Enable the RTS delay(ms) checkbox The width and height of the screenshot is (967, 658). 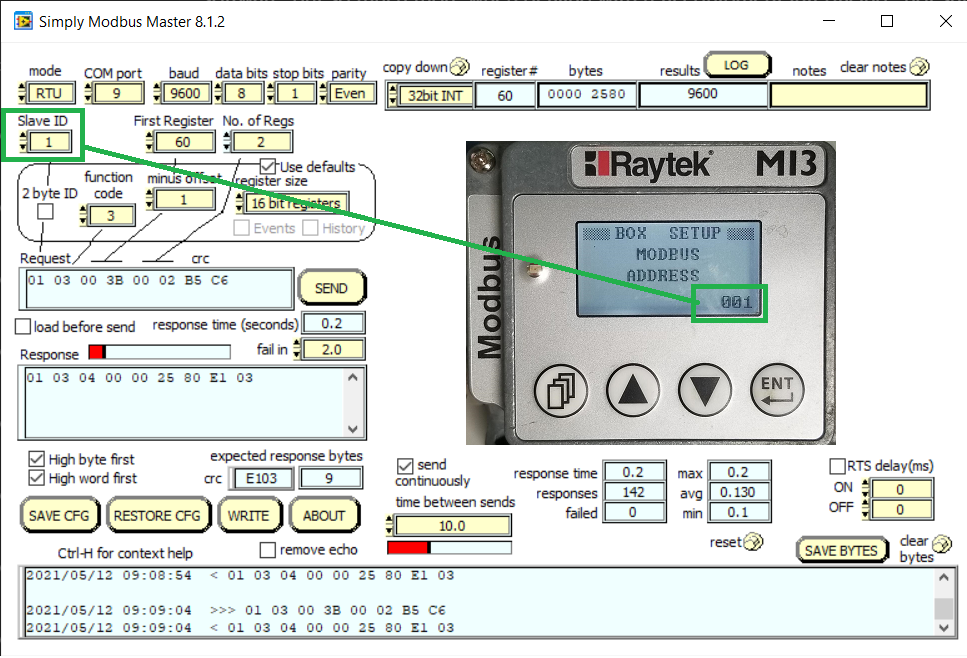(837, 466)
